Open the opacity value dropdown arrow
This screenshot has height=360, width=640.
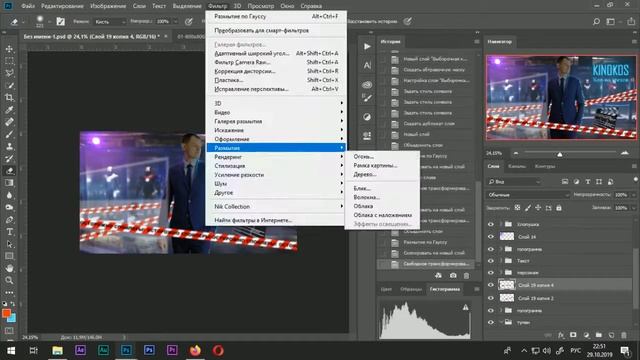click(x=633, y=195)
